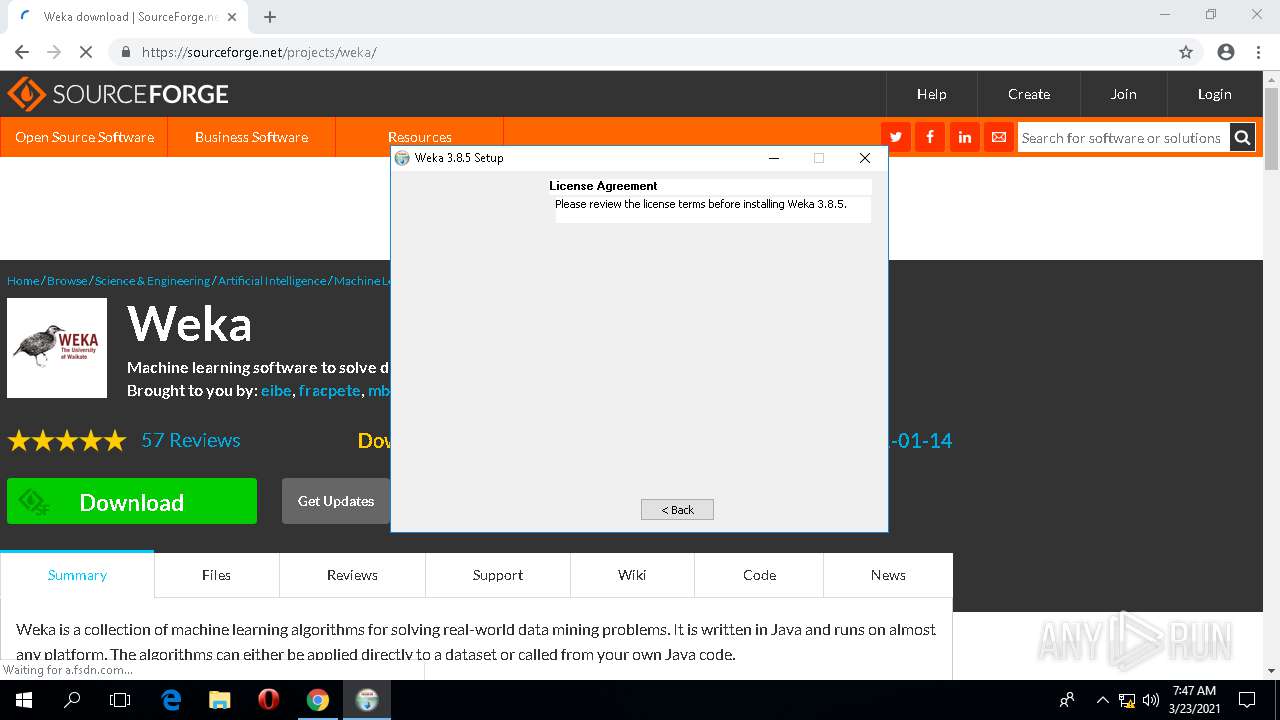Open Create in SourceForge header
The height and width of the screenshot is (720, 1280).
(1029, 94)
